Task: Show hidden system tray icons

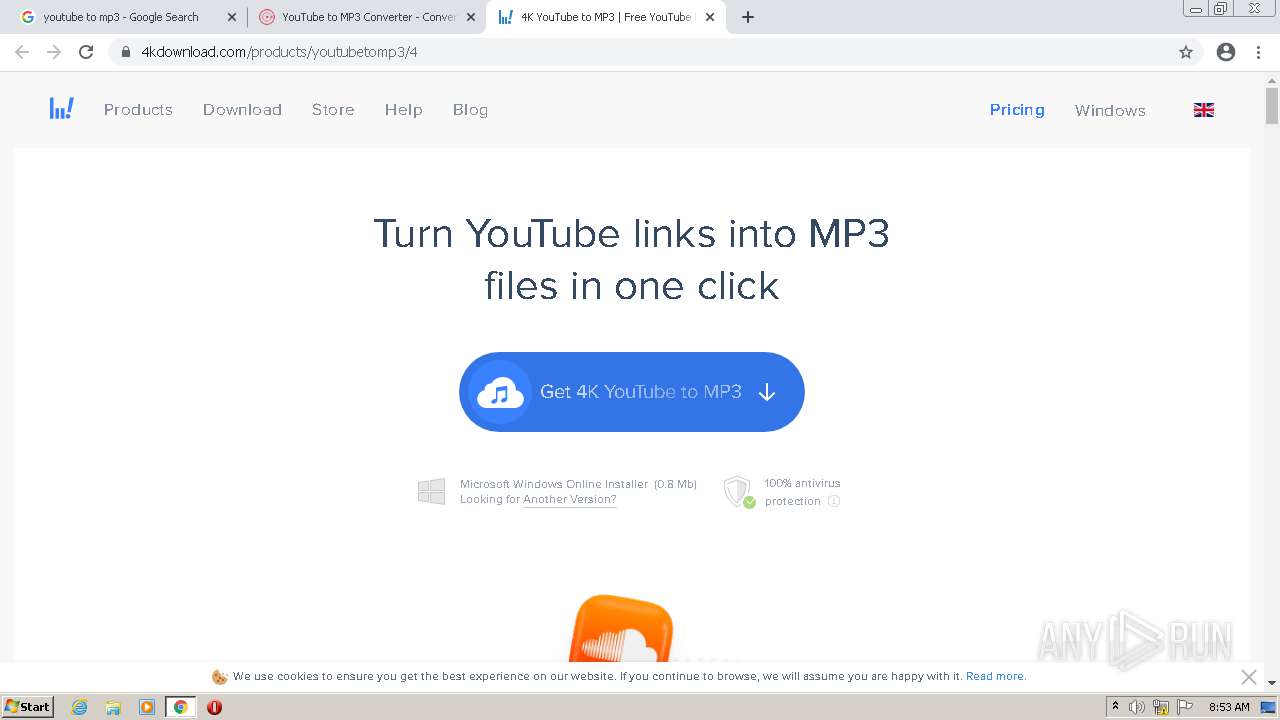Action: (x=1116, y=707)
